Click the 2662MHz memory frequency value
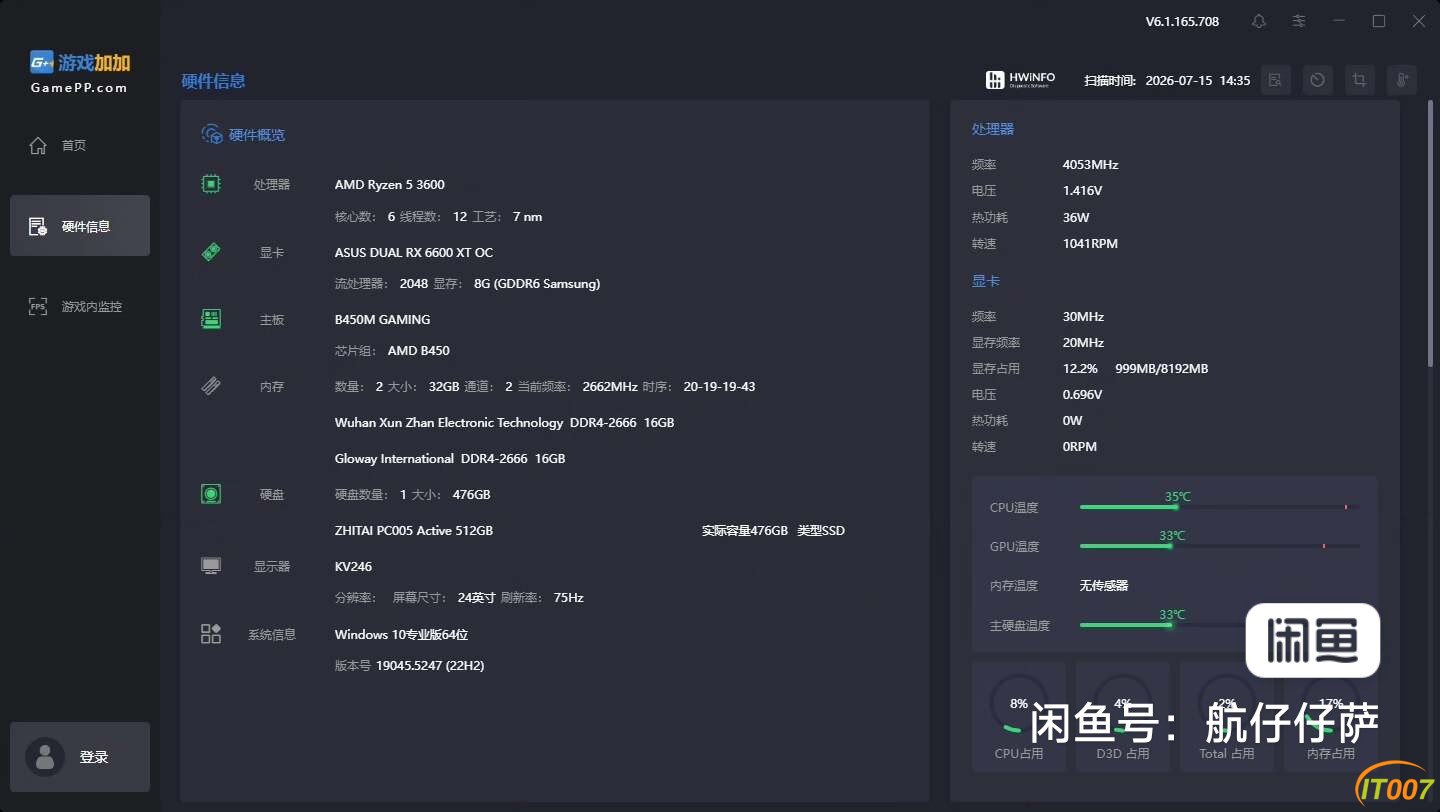This screenshot has height=812, width=1440. pos(610,386)
